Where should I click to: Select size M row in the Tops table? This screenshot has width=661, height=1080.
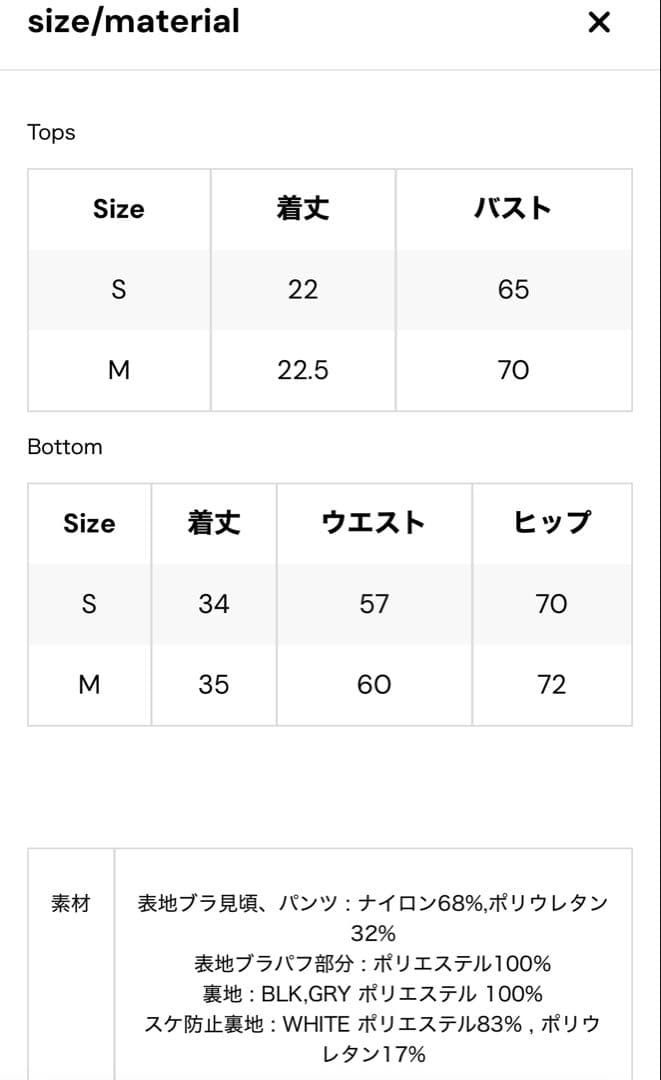click(118, 370)
